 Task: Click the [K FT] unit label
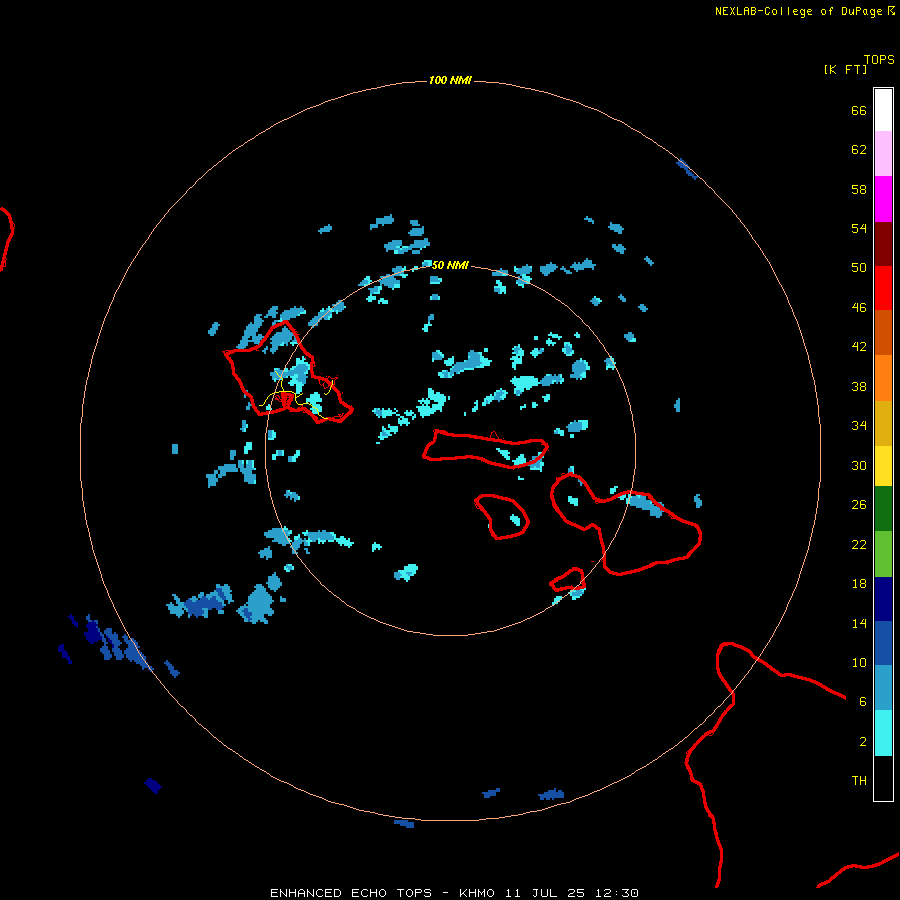tap(845, 69)
